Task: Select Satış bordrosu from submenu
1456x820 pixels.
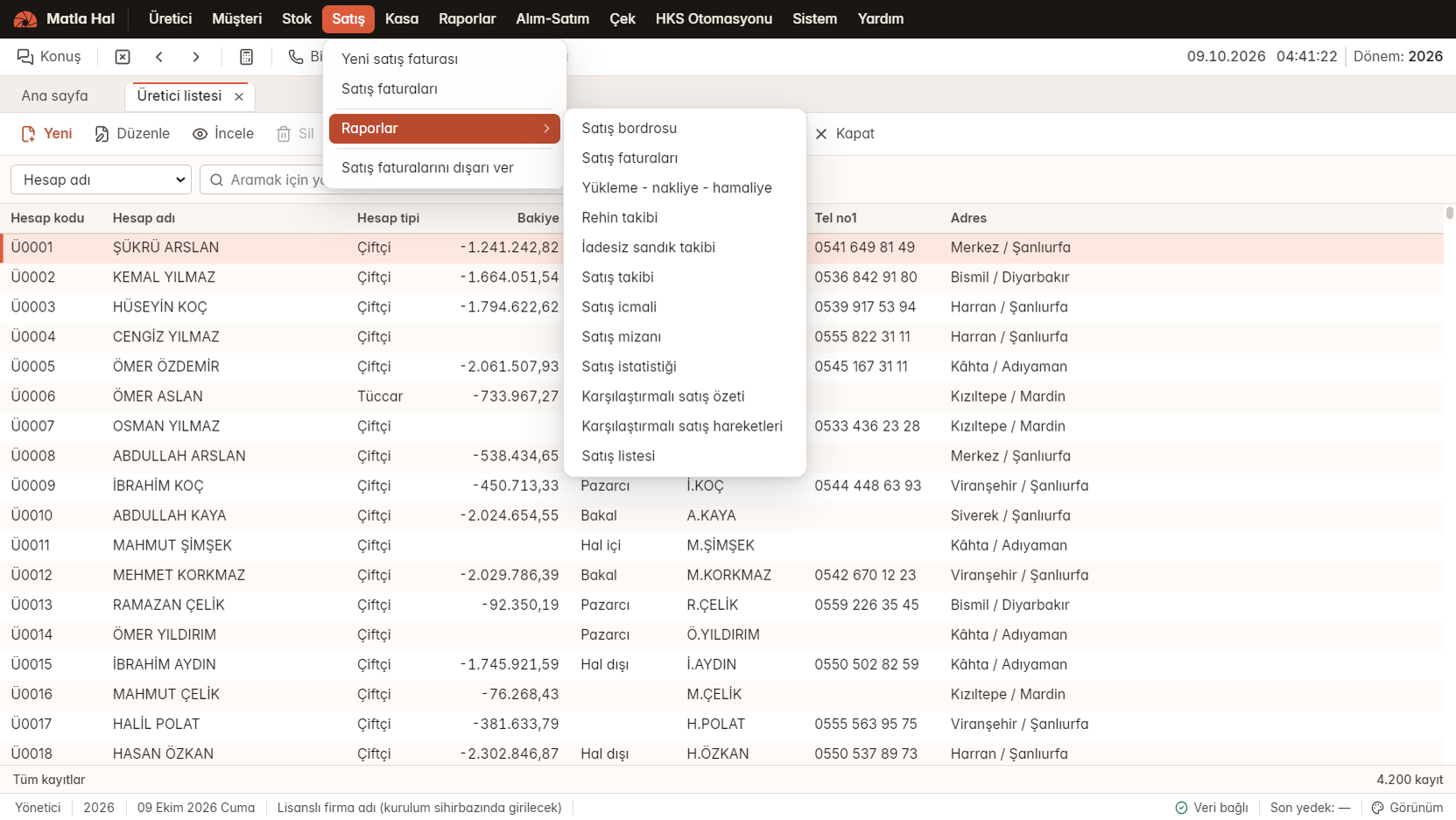Action: point(629,128)
